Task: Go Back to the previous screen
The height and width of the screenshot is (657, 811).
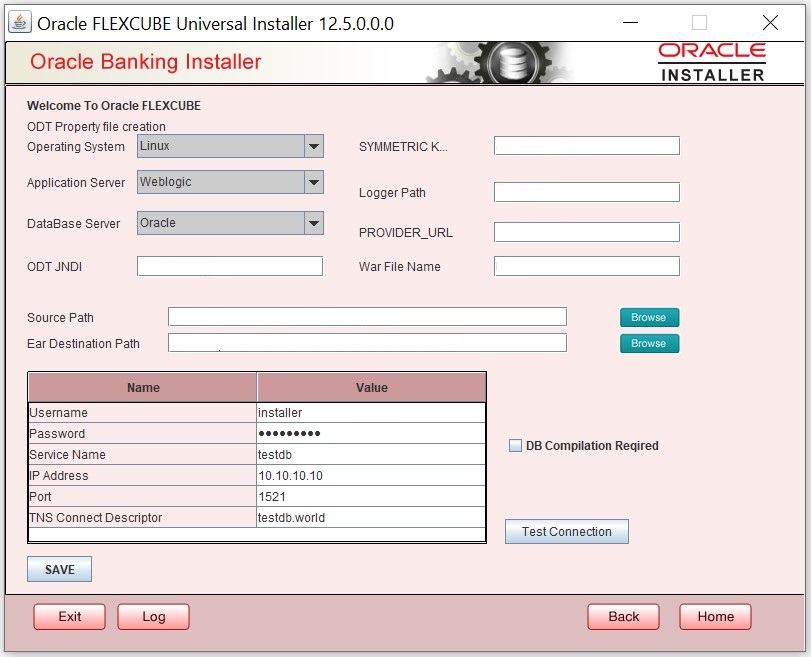Action: (x=623, y=617)
